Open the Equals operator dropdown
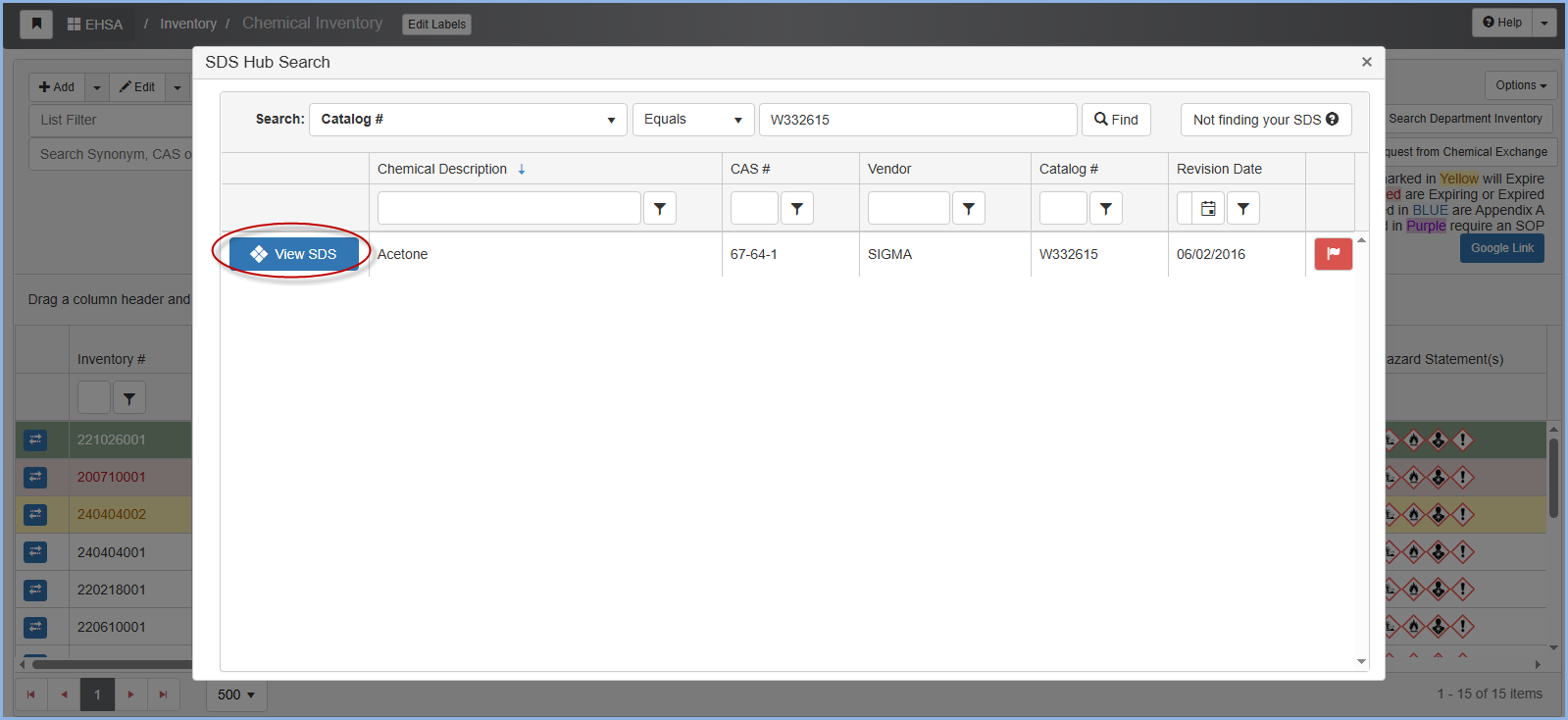Image resolution: width=1568 pixels, height=720 pixels. click(692, 120)
